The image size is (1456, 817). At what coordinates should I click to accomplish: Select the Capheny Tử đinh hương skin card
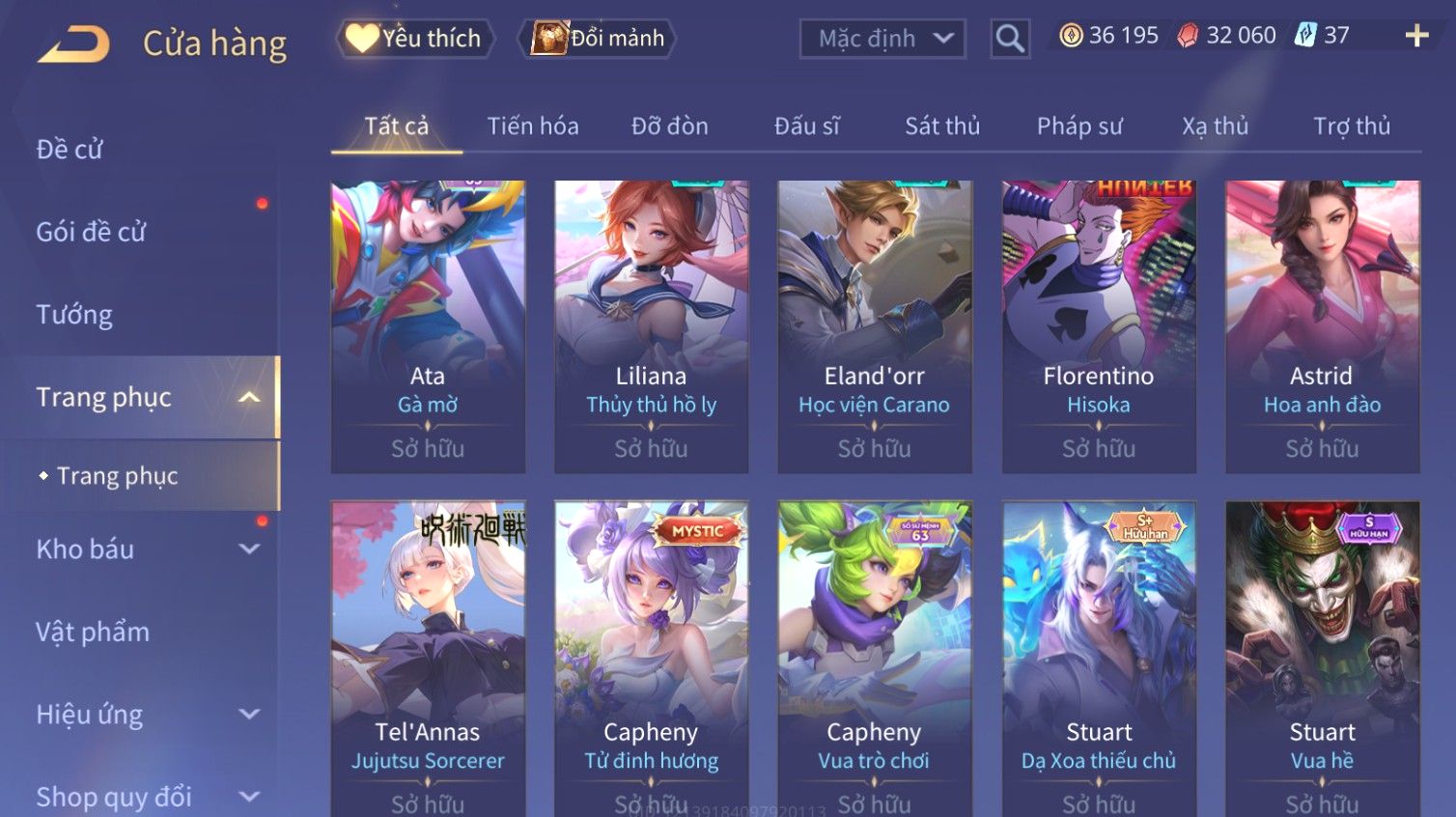pyautogui.click(x=652, y=659)
